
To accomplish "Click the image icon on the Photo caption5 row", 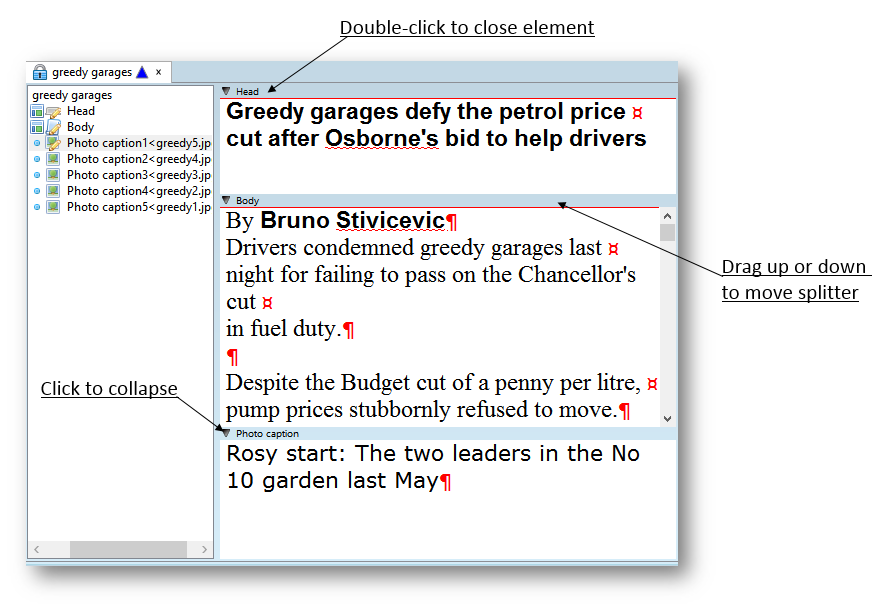I will click(53, 207).
